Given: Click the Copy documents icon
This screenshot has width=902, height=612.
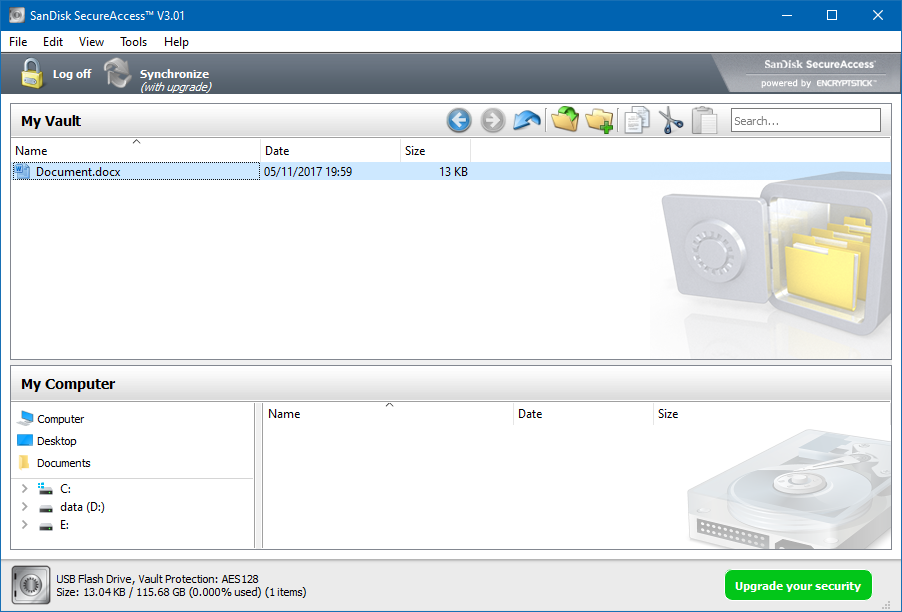Looking at the screenshot, I should coord(637,121).
